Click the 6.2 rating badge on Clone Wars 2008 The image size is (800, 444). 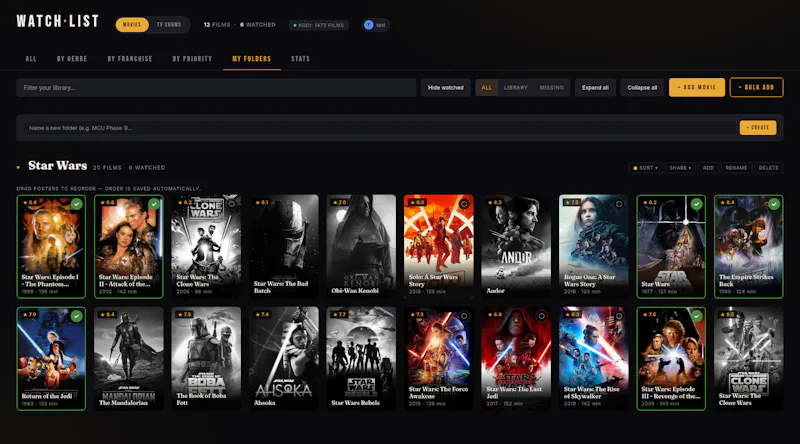[185, 203]
